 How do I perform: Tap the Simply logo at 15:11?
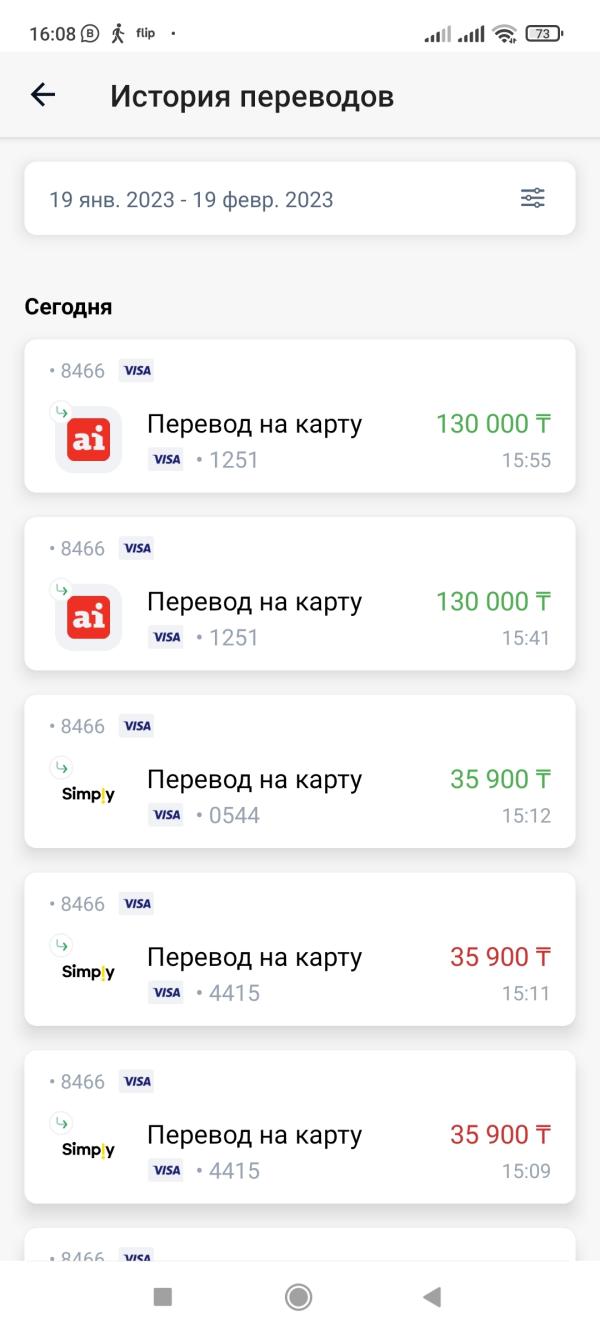[88, 972]
